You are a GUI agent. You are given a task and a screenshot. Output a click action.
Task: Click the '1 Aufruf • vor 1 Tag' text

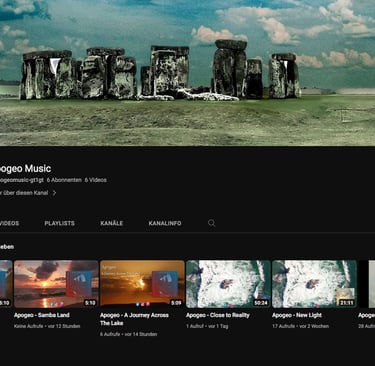pyautogui.click(x=207, y=326)
